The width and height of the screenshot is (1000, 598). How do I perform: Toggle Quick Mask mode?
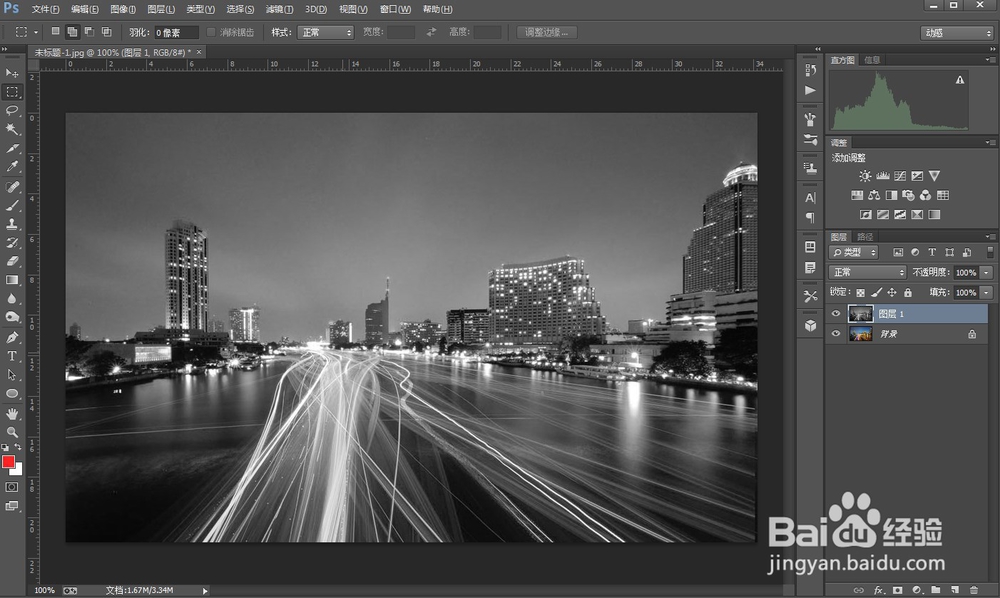(x=11, y=487)
